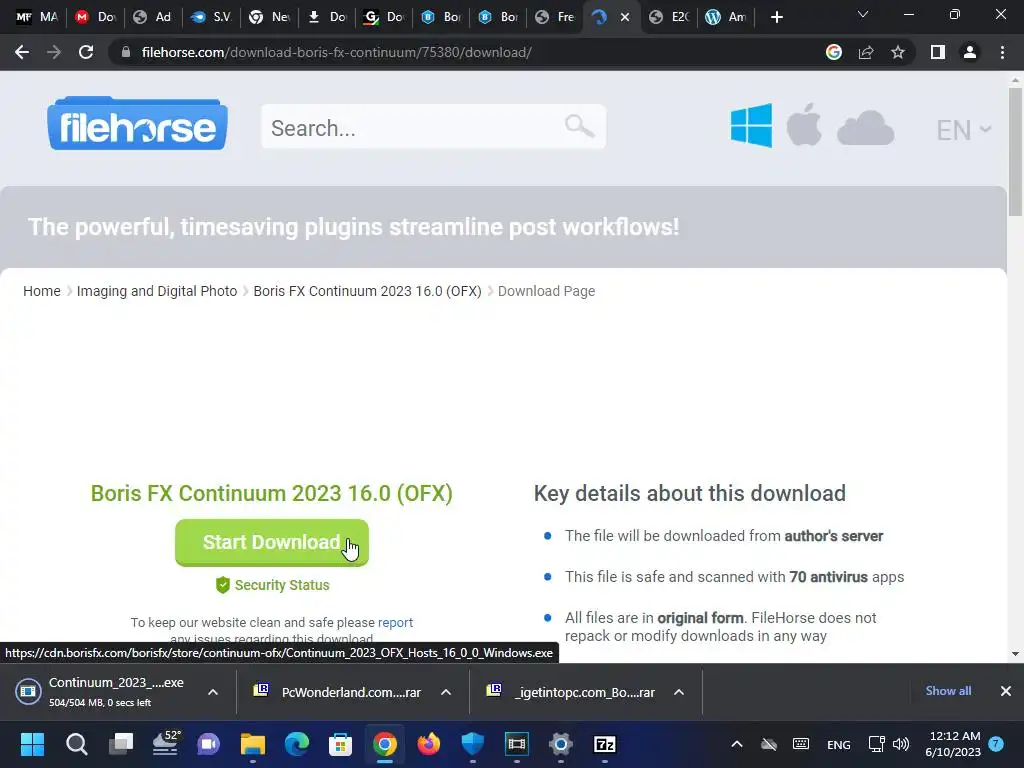
Task: Open the PcWonderland.com rar download item
Action: click(x=338, y=692)
